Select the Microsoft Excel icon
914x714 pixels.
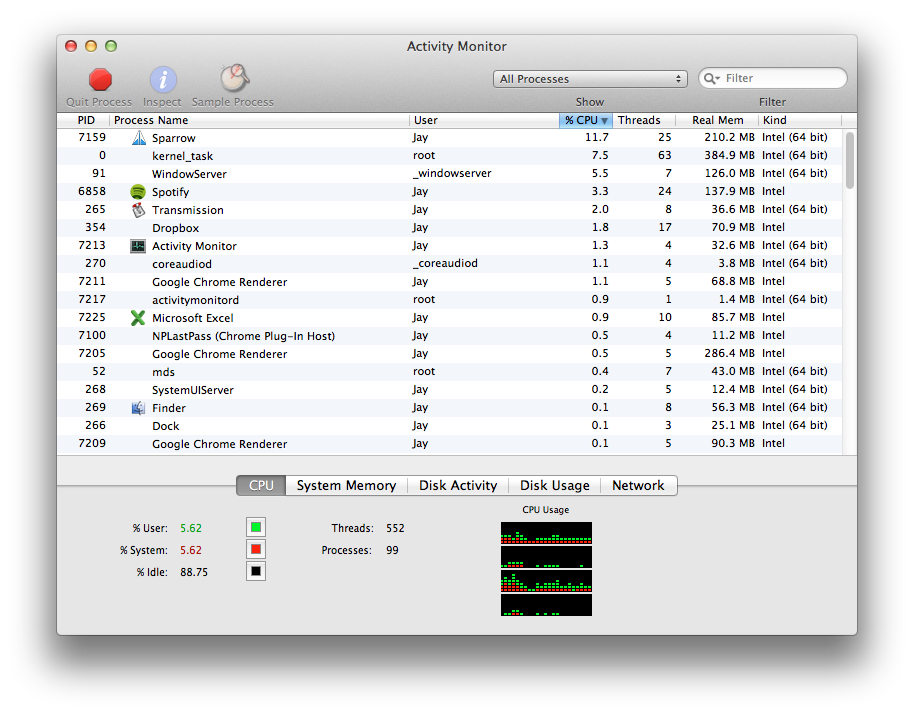tap(138, 318)
